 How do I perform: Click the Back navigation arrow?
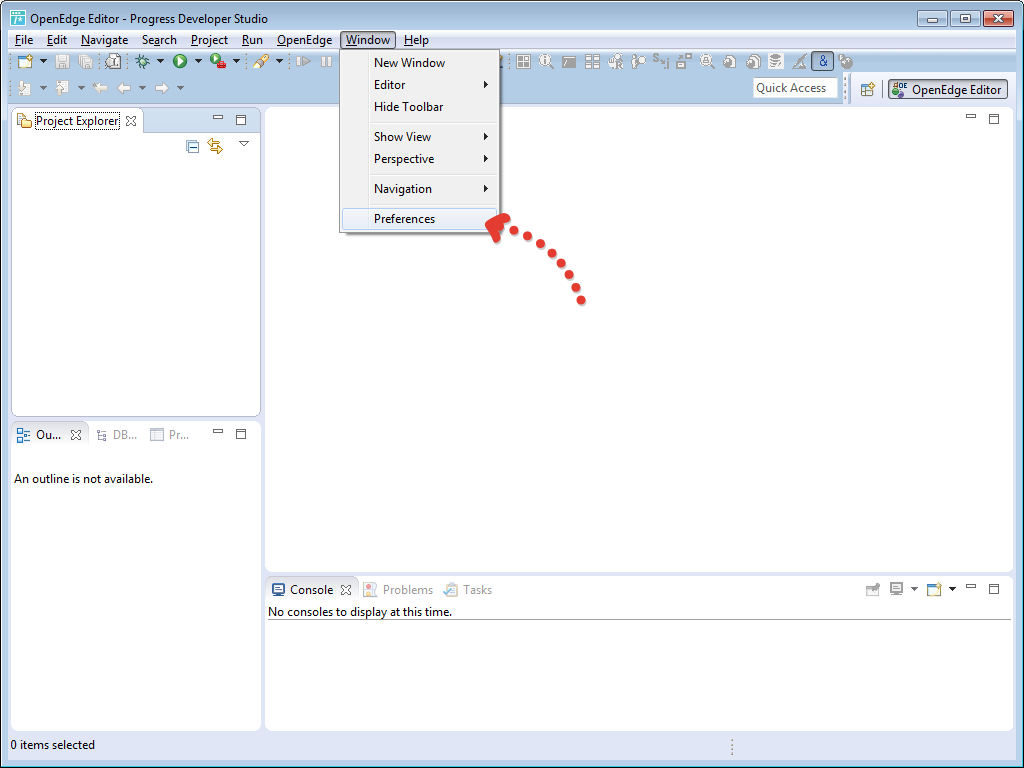coord(123,88)
